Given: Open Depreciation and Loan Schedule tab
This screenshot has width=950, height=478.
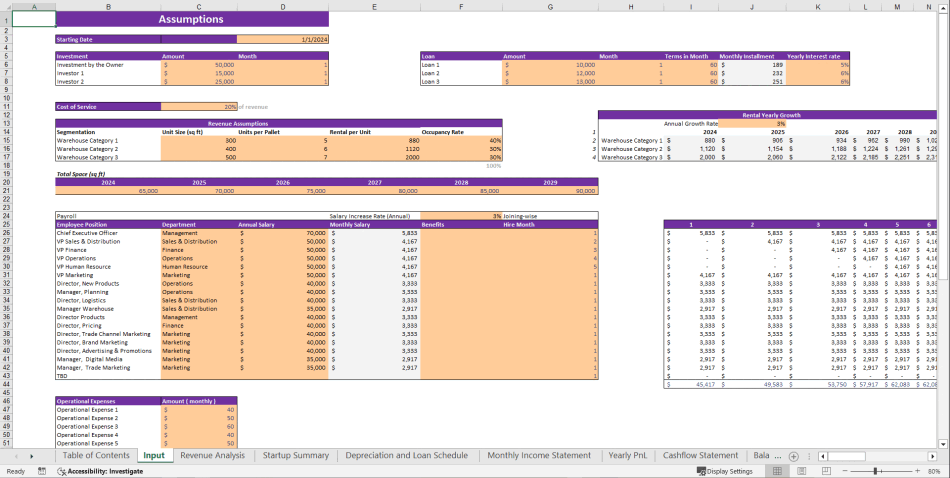Looking at the screenshot, I should click(406, 455).
